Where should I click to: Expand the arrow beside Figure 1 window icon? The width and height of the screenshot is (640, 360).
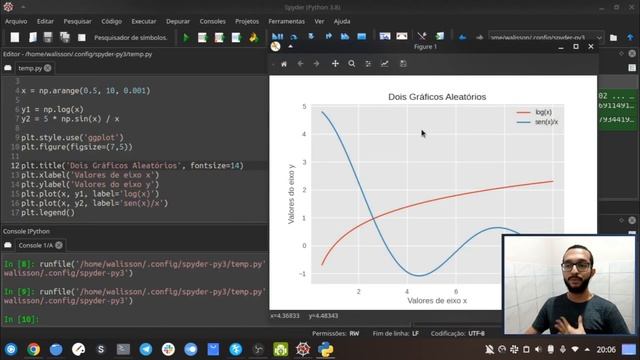tap(290, 47)
